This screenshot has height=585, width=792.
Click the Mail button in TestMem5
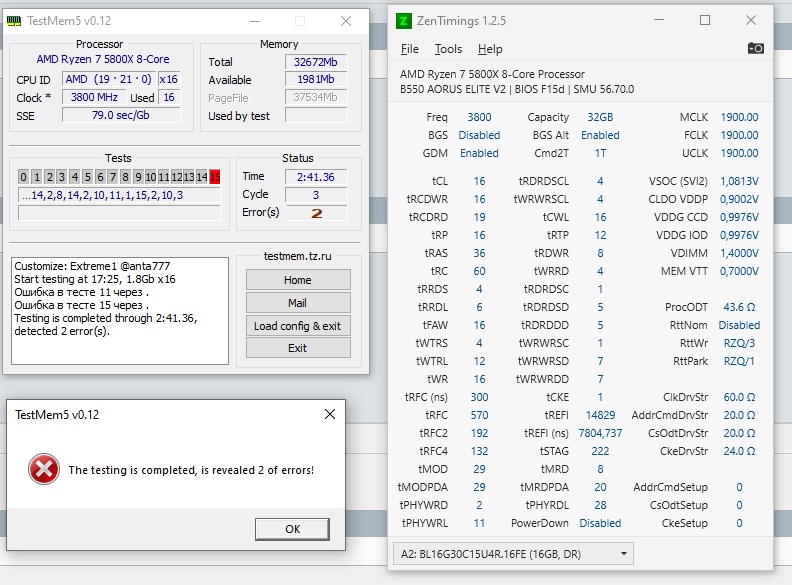(x=298, y=303)
